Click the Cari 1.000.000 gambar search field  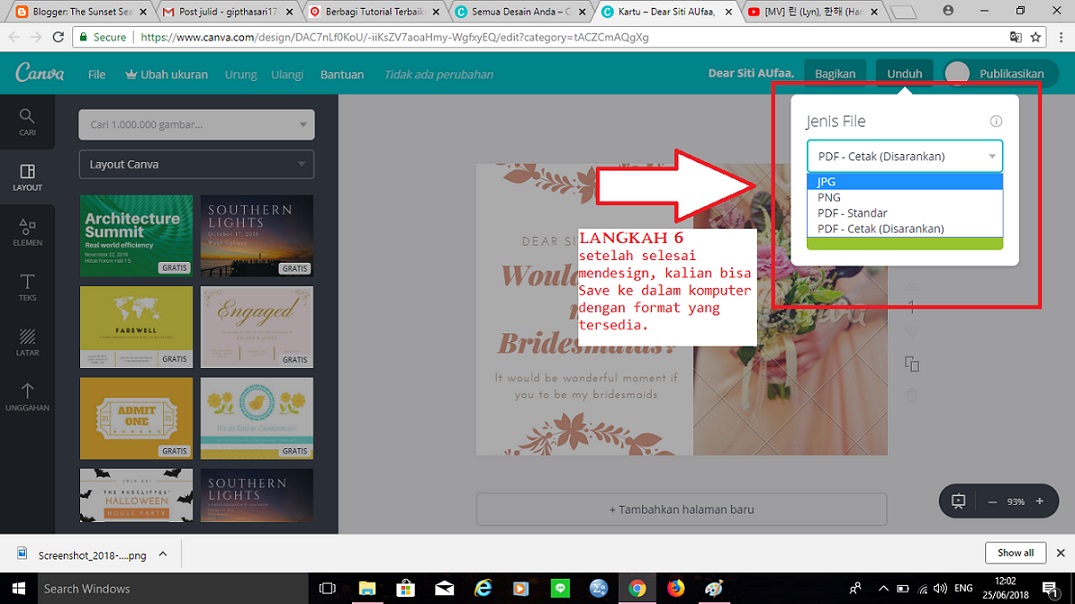196,125
